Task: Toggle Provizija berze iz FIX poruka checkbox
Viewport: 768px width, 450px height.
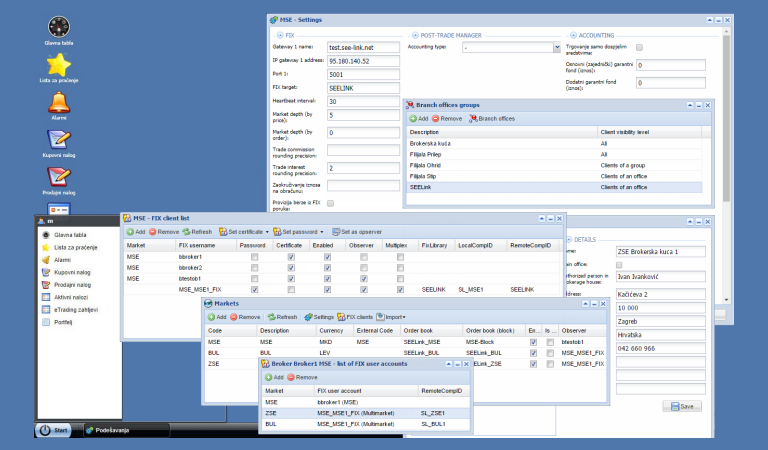Action: (x=331, y=203)
